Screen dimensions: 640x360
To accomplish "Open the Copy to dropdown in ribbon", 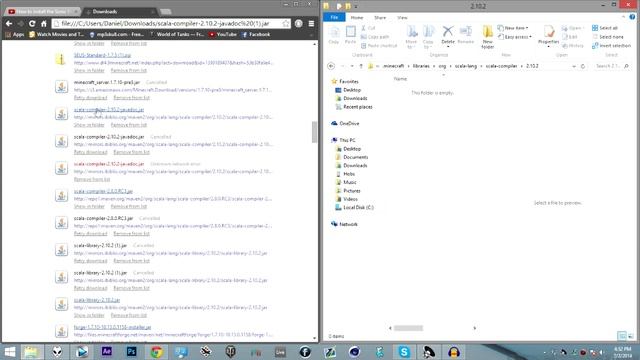I will 428,37.
